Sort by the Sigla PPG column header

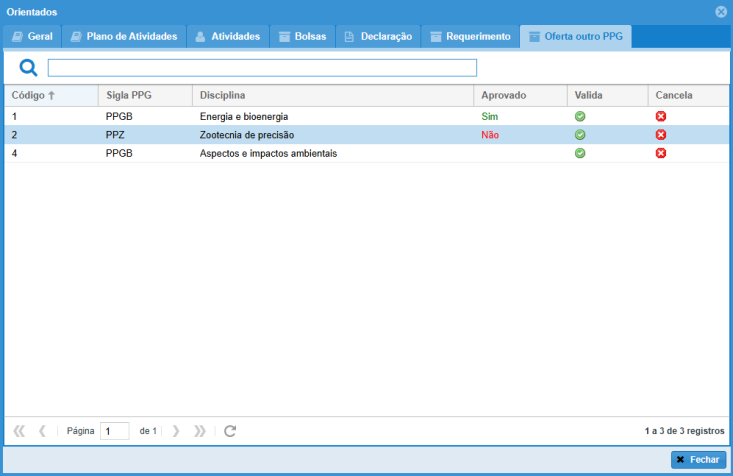[x=128, y=95]
